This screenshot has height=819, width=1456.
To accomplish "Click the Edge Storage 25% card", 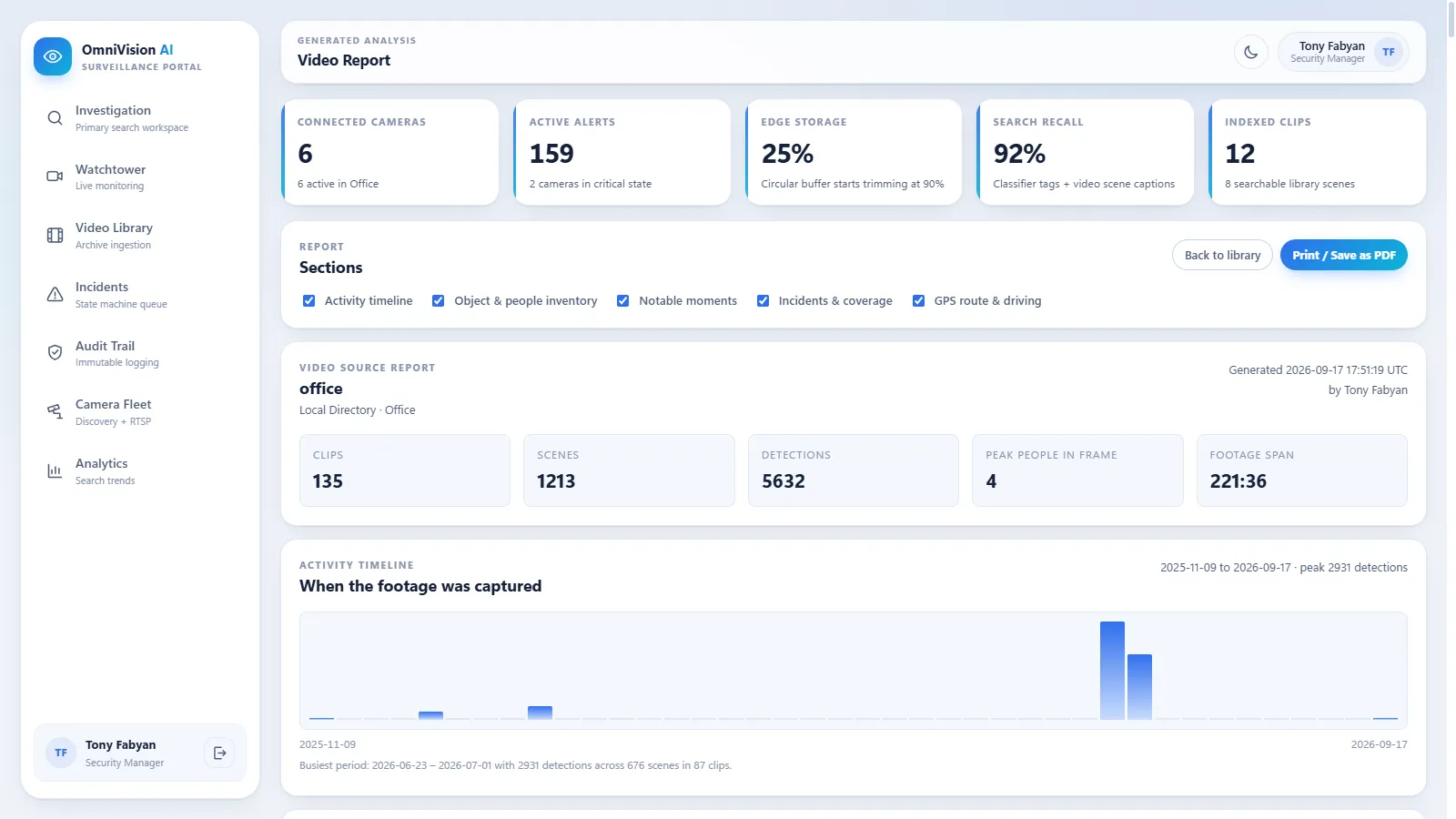I will click(854, 152).
